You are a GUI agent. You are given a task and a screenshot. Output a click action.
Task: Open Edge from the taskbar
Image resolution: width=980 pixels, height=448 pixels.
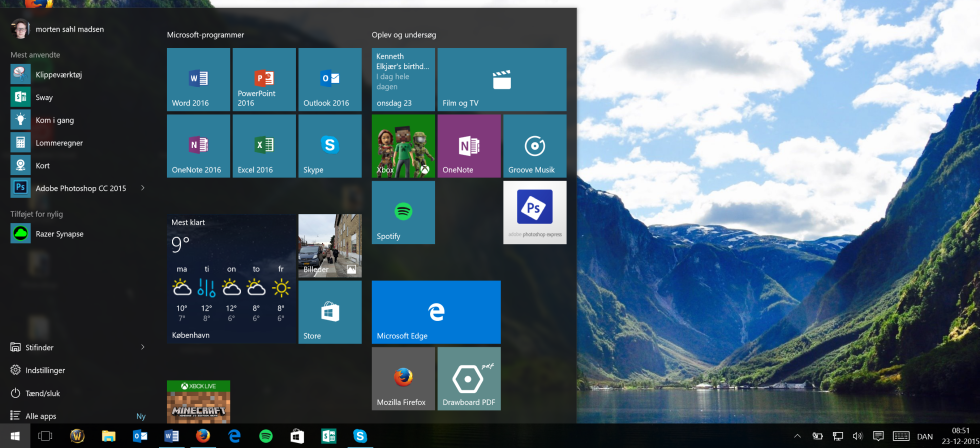[234, 436]
